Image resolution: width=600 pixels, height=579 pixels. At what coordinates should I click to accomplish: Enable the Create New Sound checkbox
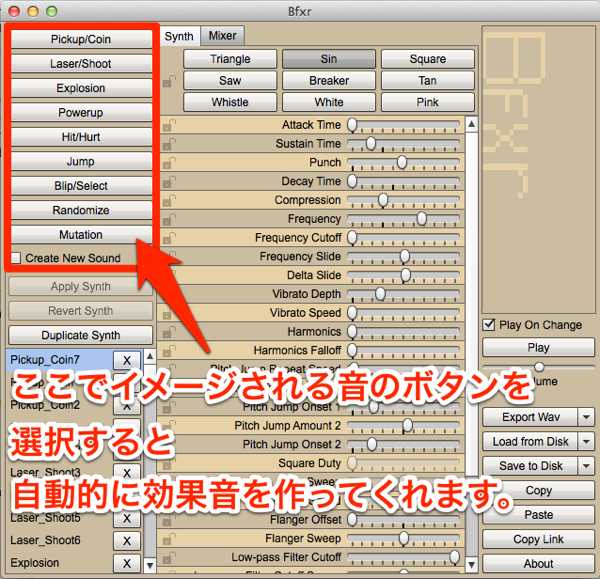[x=16, y=258]
